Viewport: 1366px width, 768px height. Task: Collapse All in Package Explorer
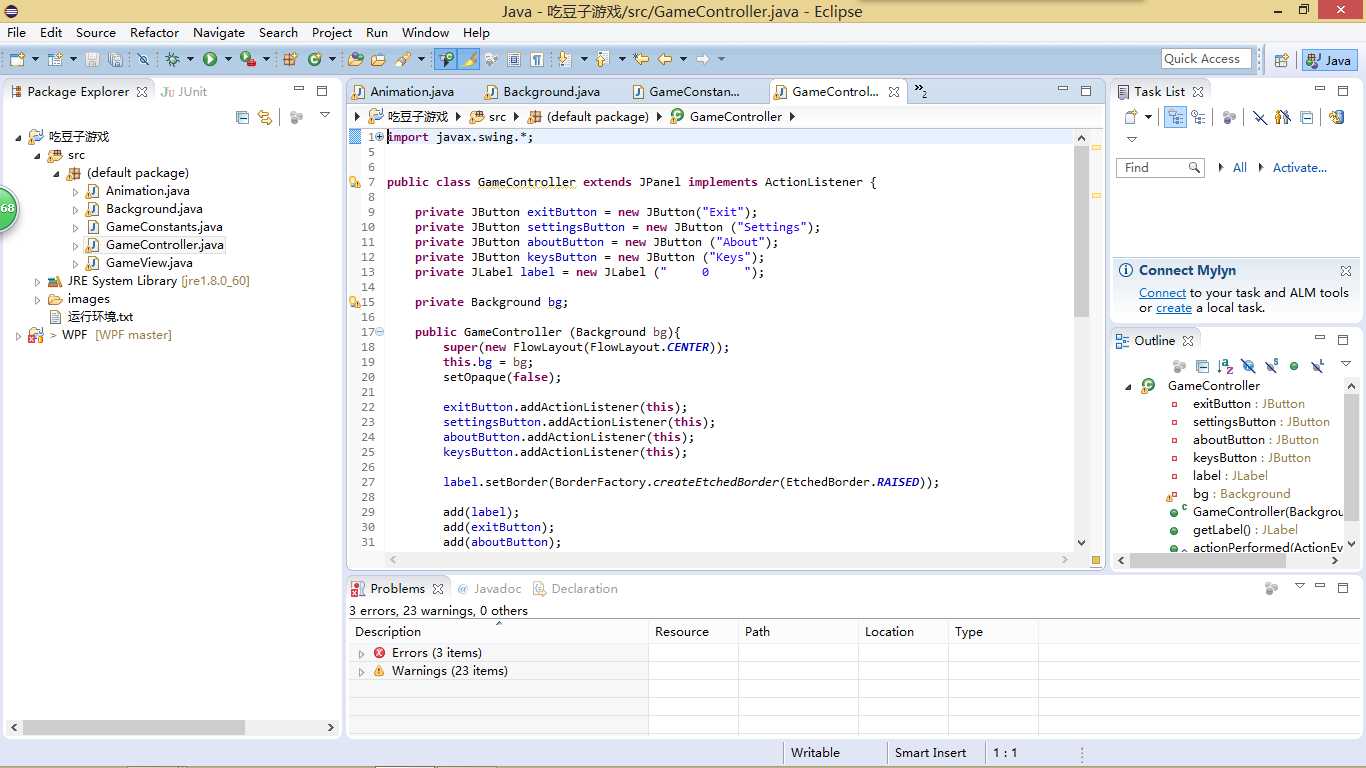pyautogui.click(x=242, y=117)
